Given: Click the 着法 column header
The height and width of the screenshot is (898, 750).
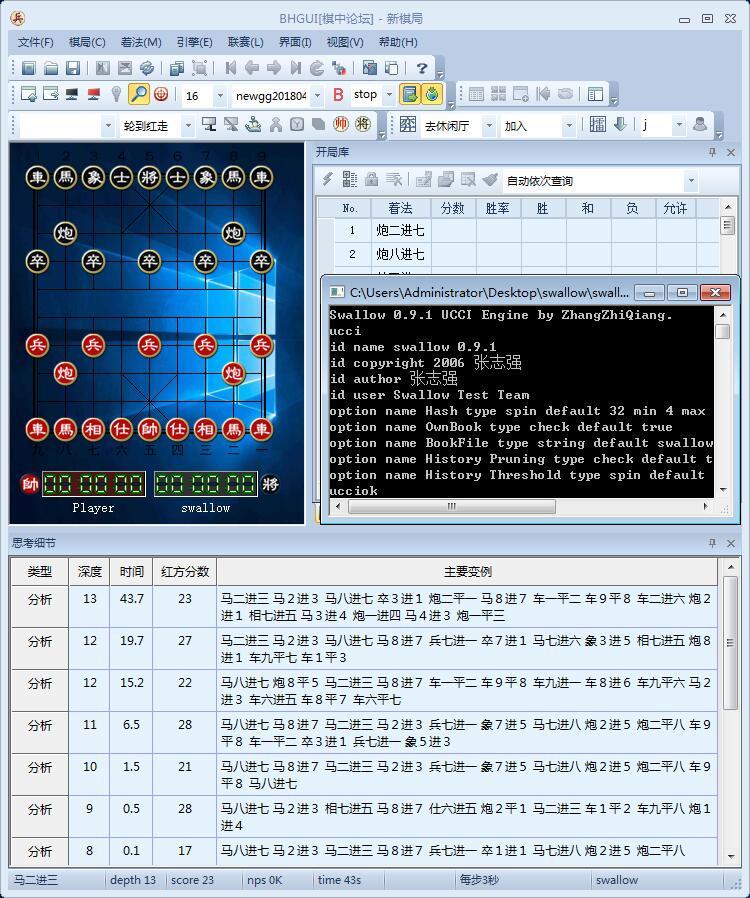Looking at the screenshot, I should (400, 208).
